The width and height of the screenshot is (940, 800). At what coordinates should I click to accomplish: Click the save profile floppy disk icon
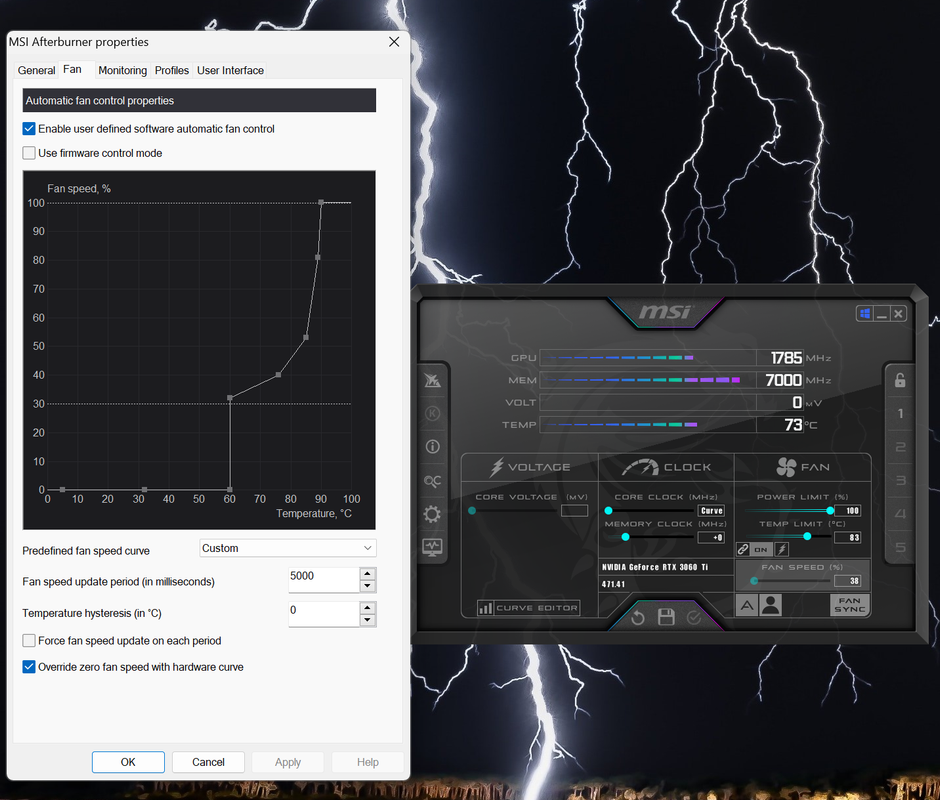pos(666,616)
